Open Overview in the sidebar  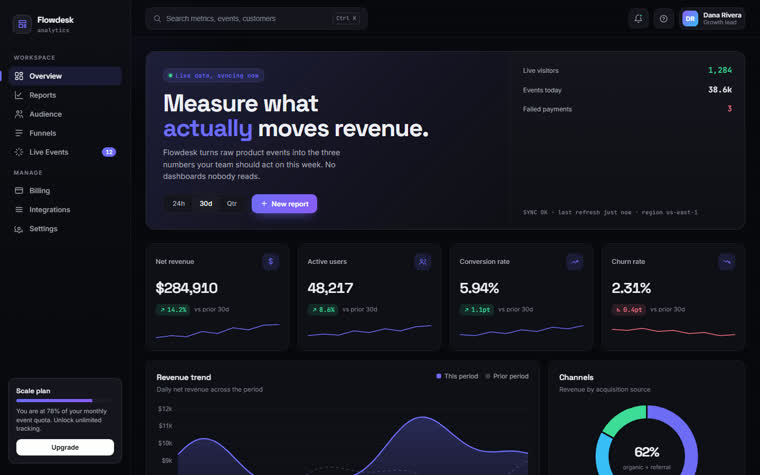[65, 76]
